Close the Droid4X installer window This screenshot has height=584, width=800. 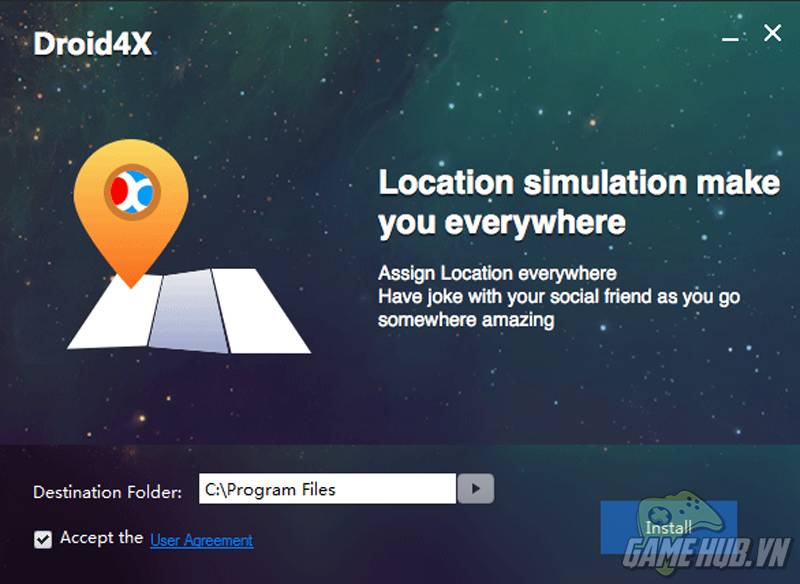(x=772, y=33)
